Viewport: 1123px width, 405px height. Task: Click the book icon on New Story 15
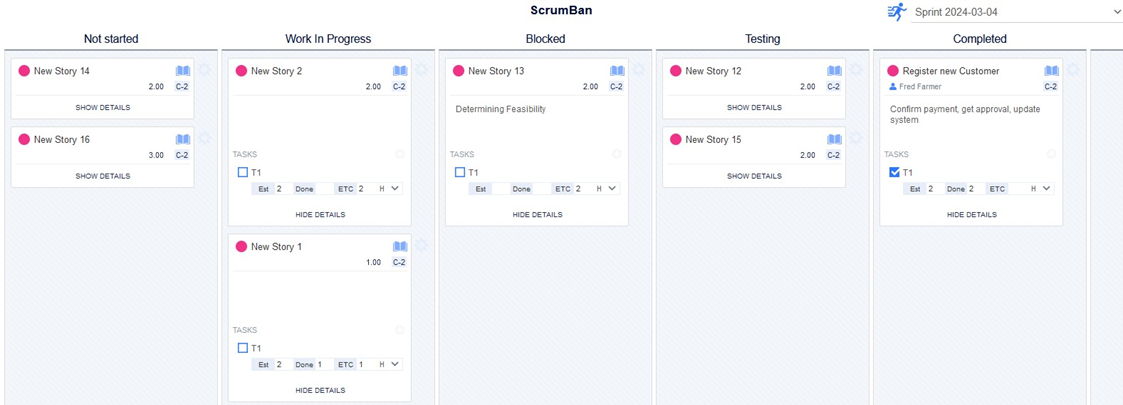coord(834,139)
